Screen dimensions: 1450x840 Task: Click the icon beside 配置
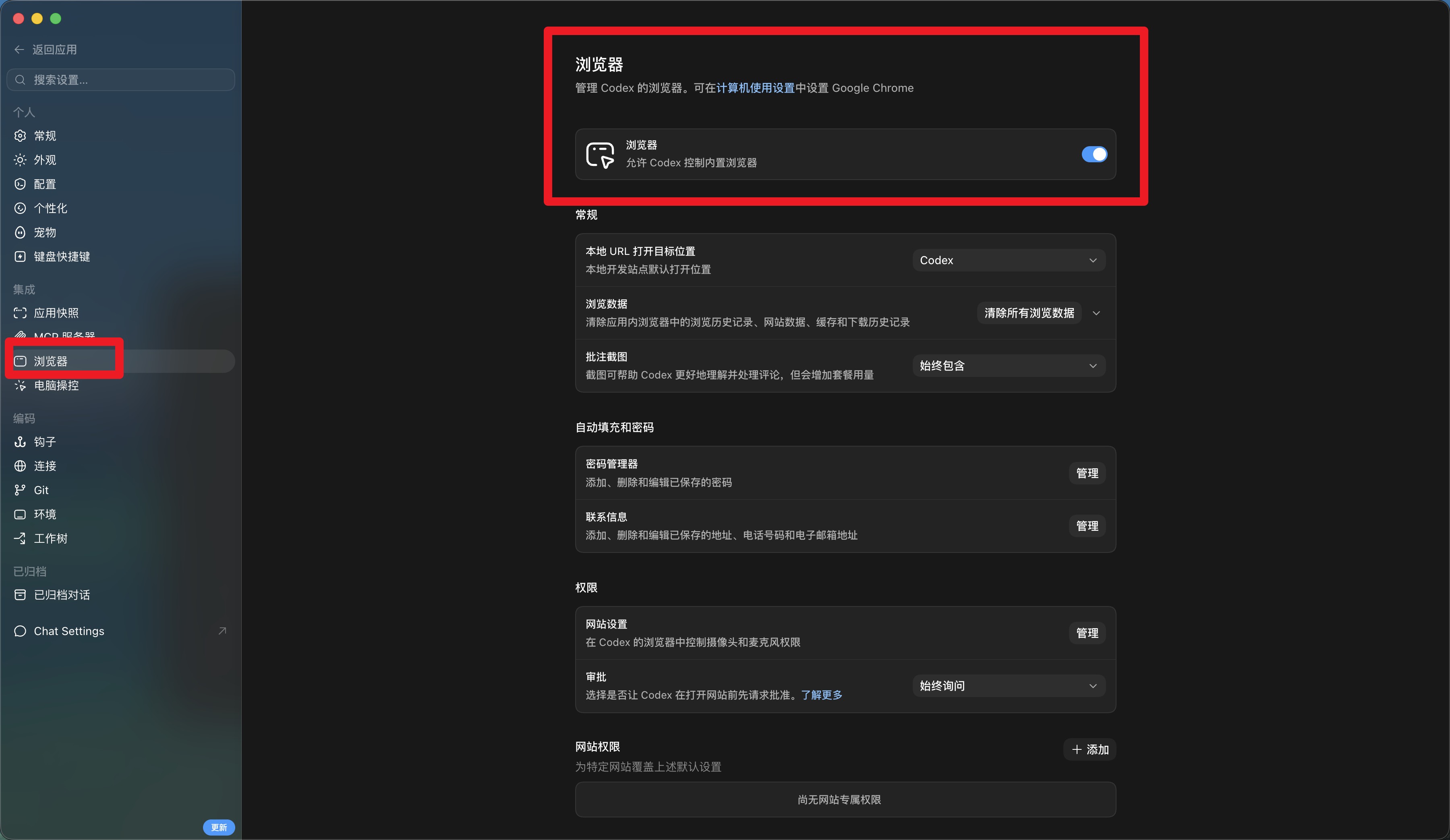coord(20,184)
